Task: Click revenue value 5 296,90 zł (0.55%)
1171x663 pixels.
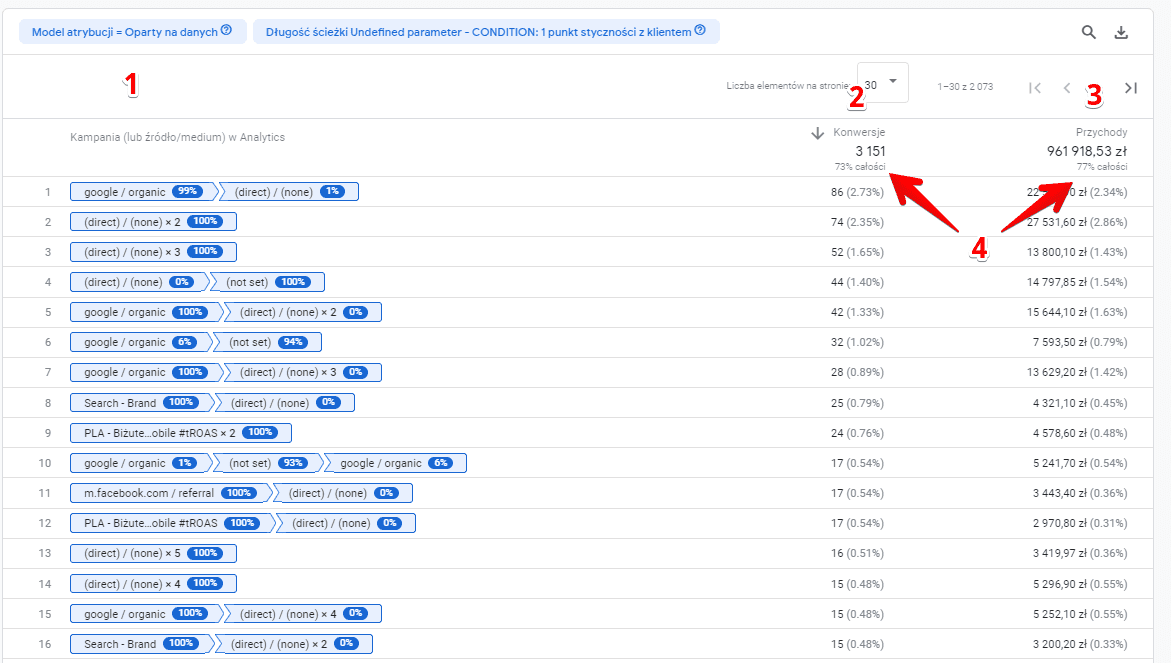Action: click(x=1080, y=583)
